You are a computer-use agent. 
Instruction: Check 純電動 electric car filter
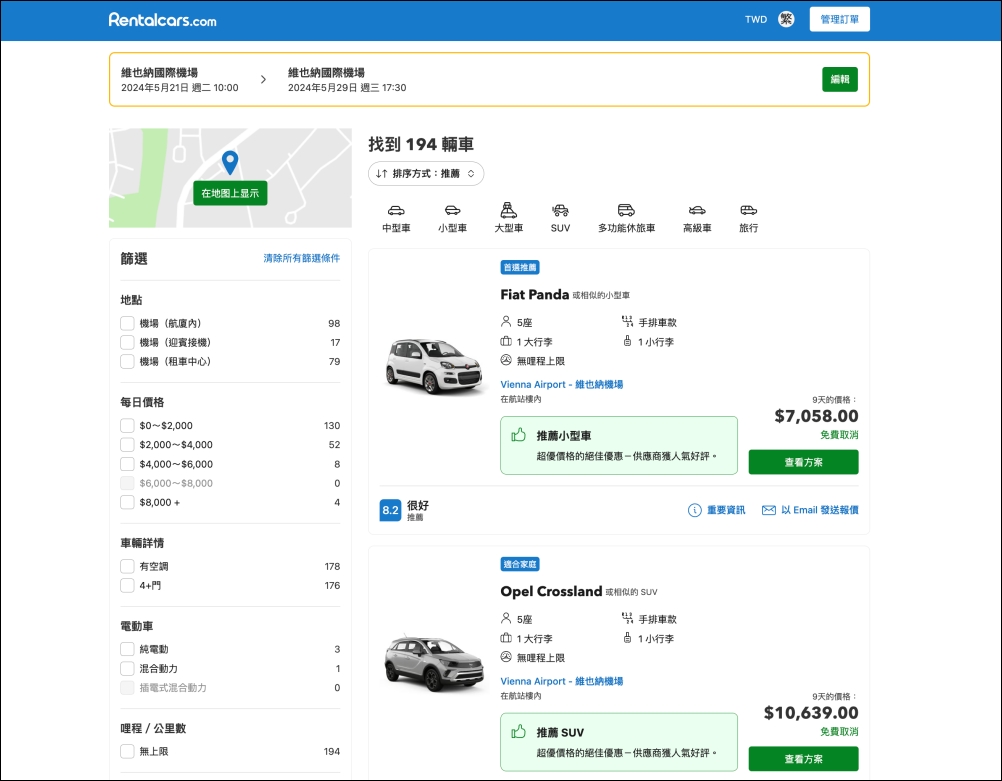[x=127, y=649]
